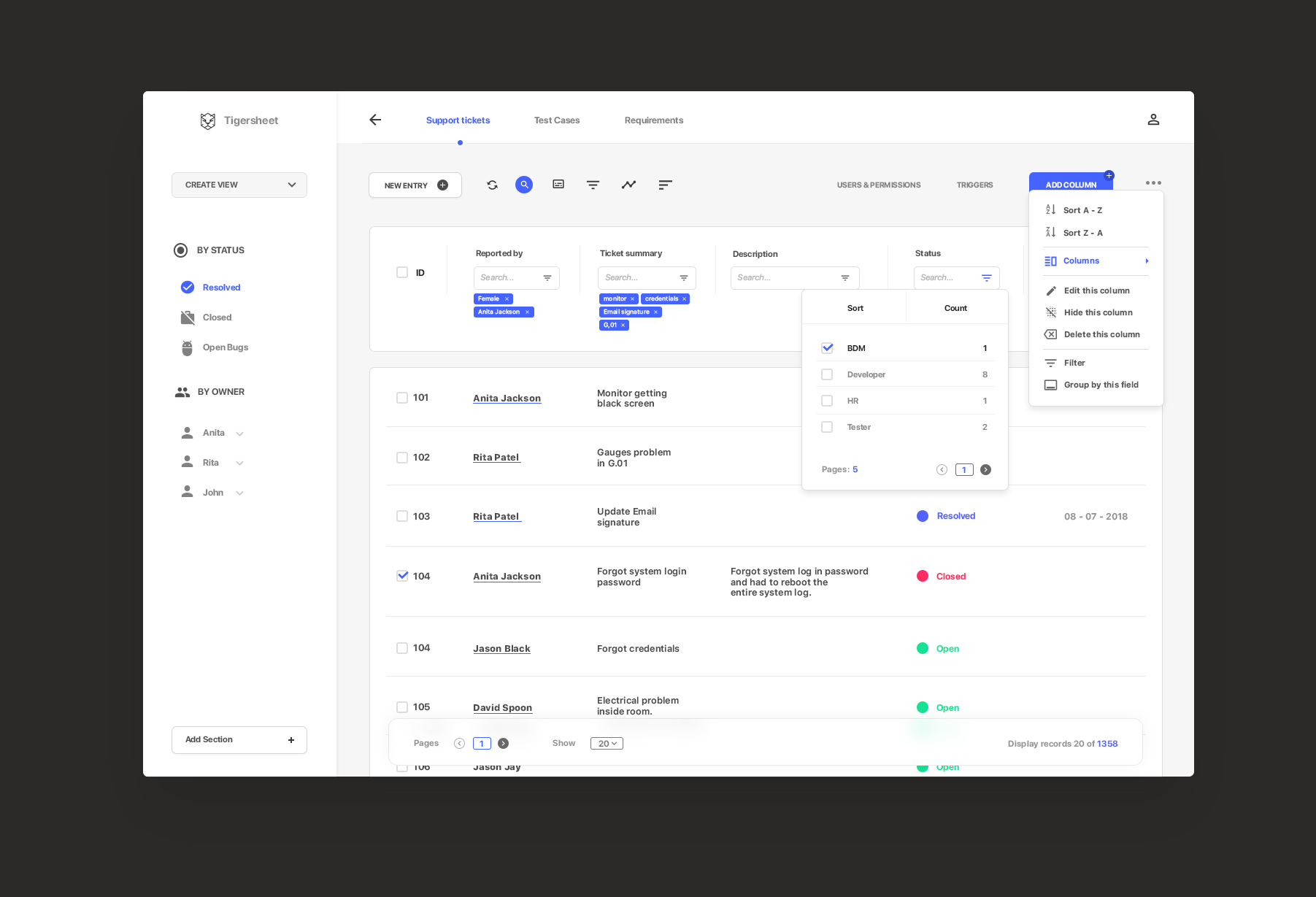Open the form view icon in the toolbar
This screenshot has height=897, width=1316.
tap(558, 185)
